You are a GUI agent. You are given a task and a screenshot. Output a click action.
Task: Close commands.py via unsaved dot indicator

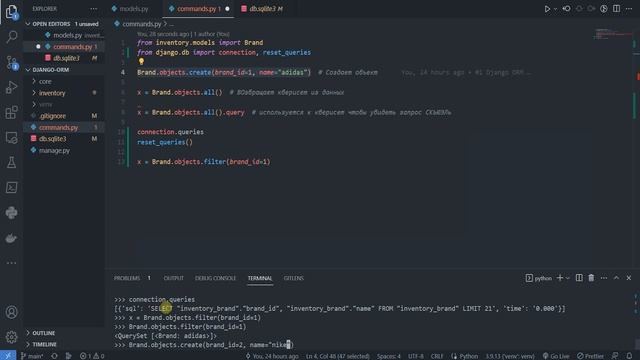[x=227, y=9]
